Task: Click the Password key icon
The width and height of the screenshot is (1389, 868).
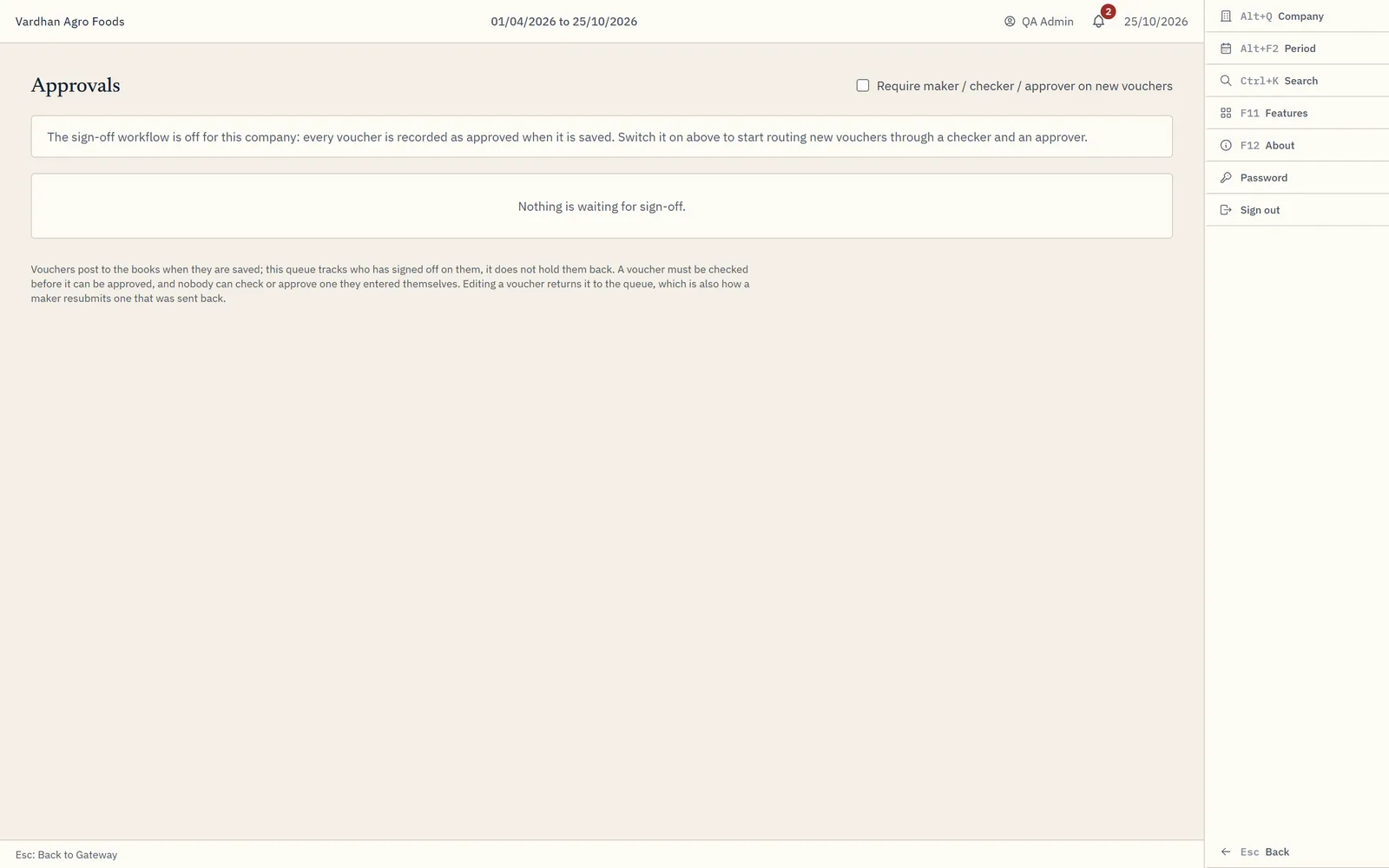Action: click(x=1226, y=178)
